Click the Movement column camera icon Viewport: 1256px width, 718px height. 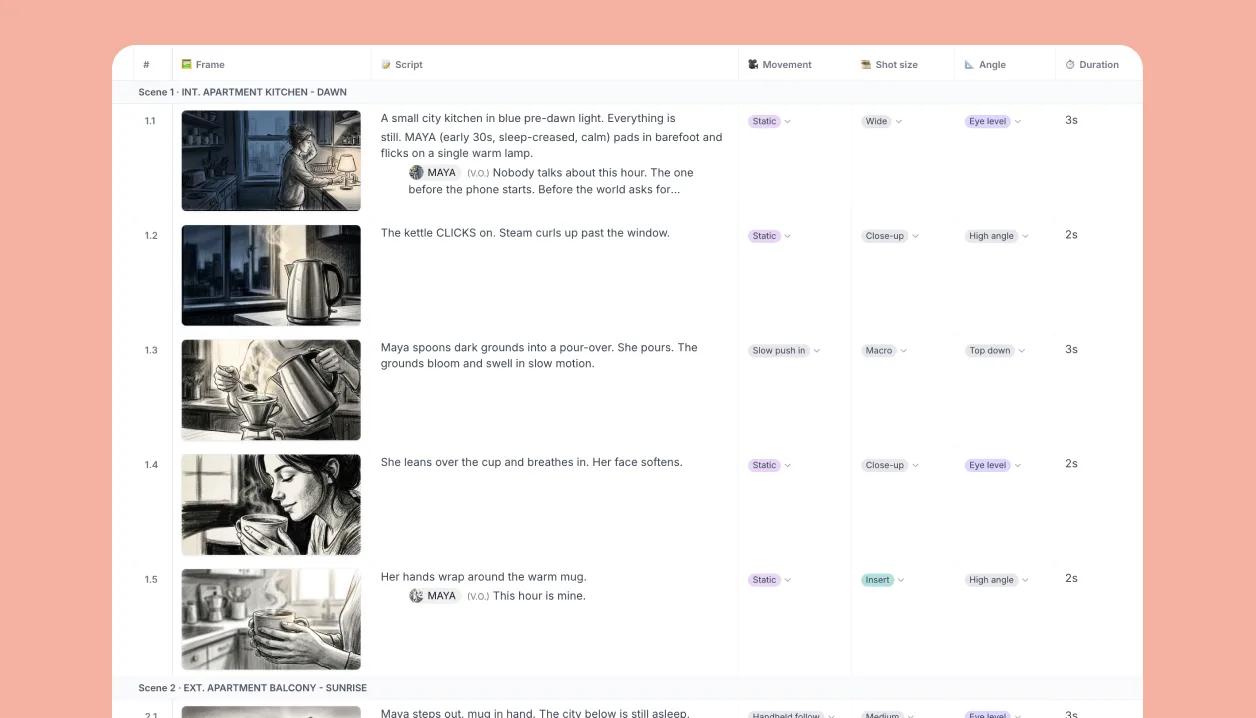click(753, 64)
